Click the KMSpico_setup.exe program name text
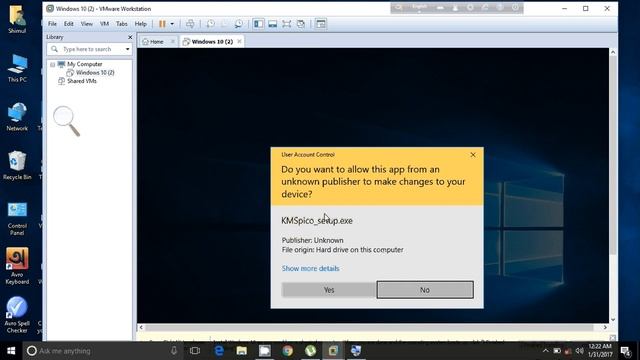 click(317, 221)
